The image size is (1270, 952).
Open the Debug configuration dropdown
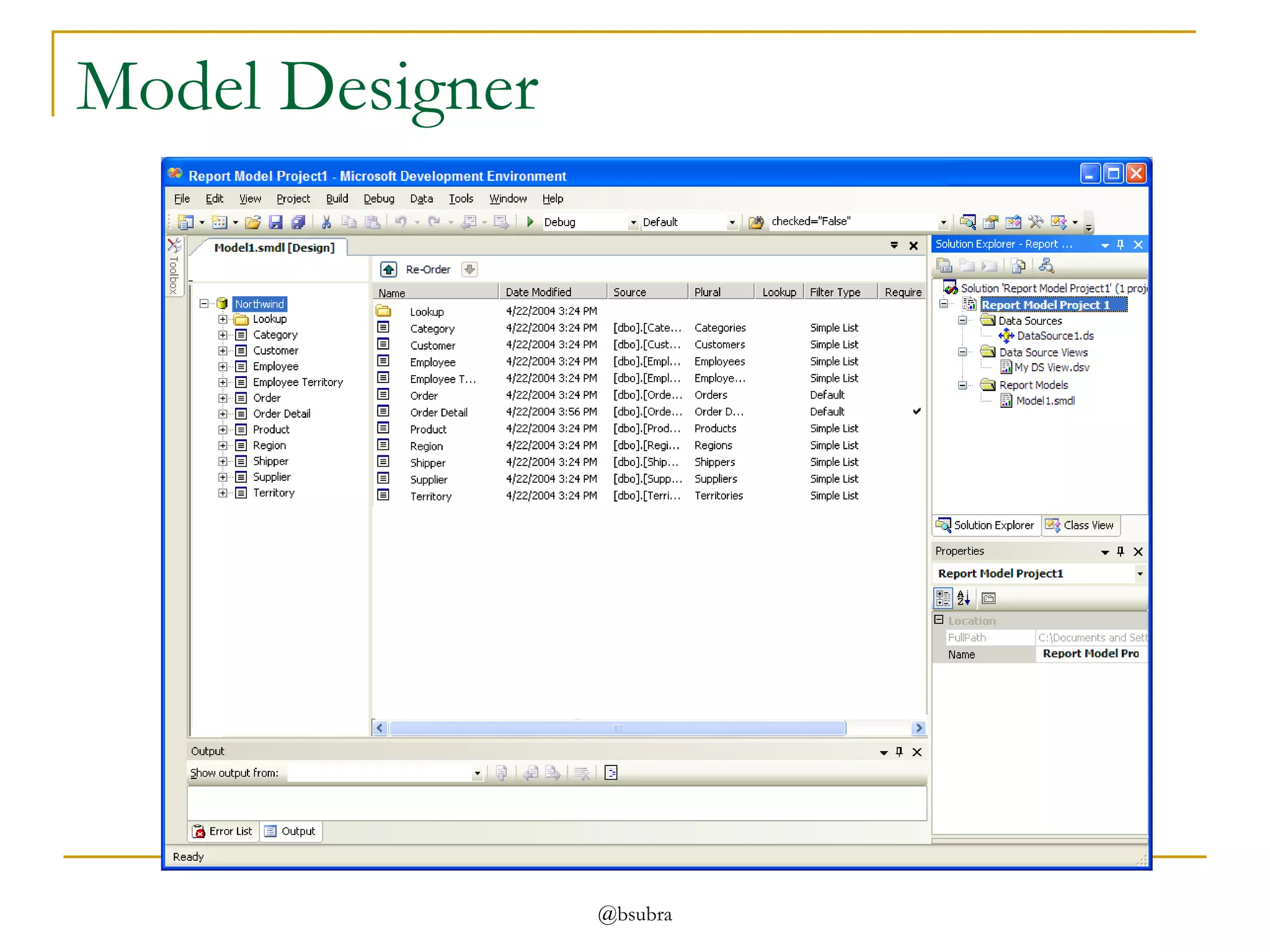point(633,222)
